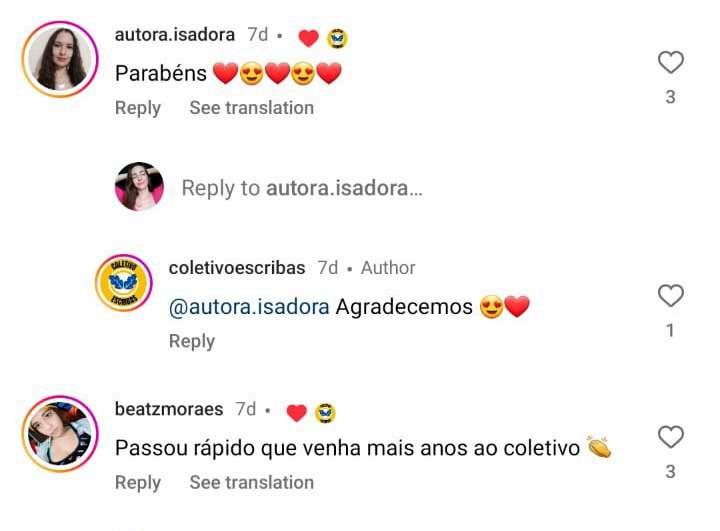
Task: Like autora.isadora's Parabéns comment
Action: (x=671, y=62)
